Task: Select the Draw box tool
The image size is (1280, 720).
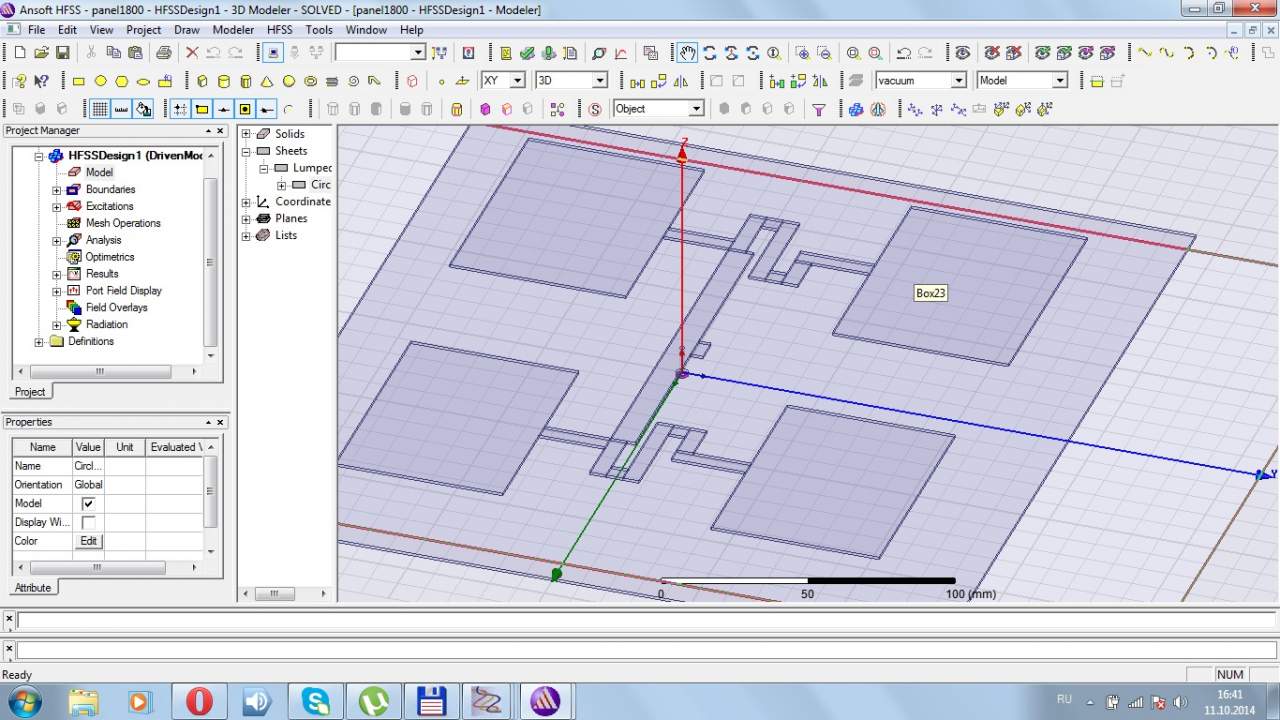Action: coord(203,81)
